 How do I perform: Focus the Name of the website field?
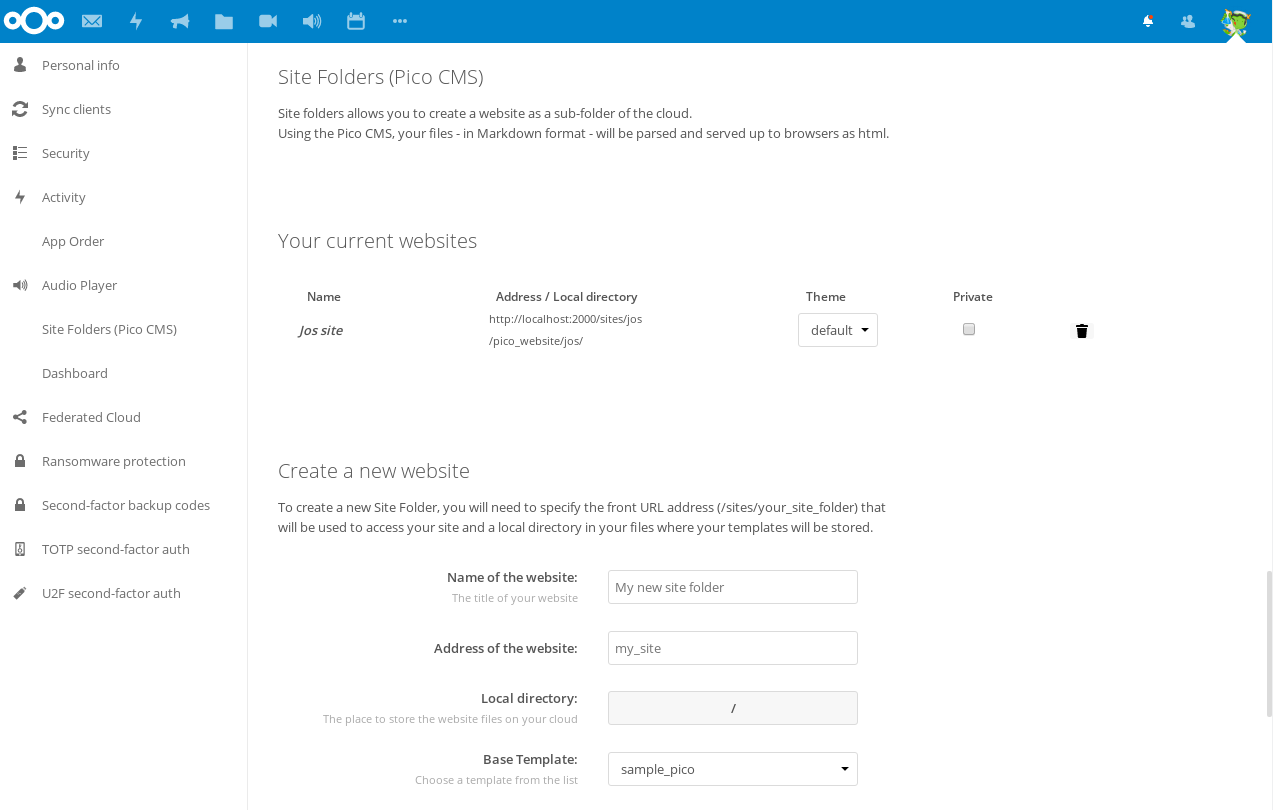point(733,587)
